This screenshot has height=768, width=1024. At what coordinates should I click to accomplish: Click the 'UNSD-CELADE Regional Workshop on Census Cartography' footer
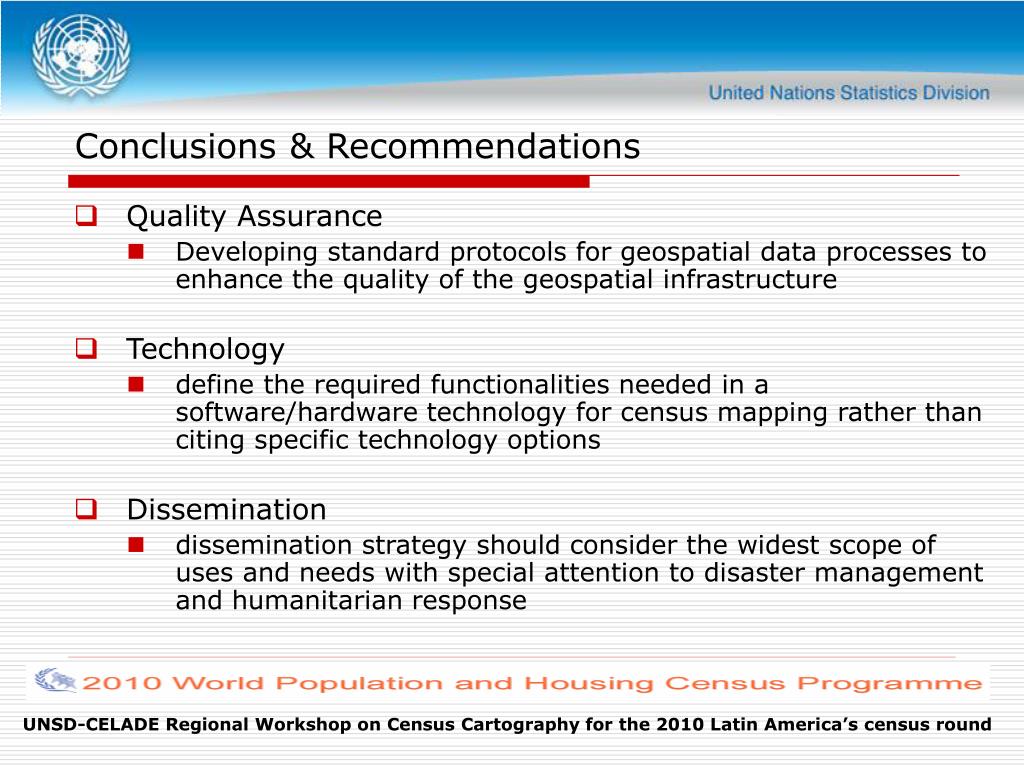pos(507,724)
